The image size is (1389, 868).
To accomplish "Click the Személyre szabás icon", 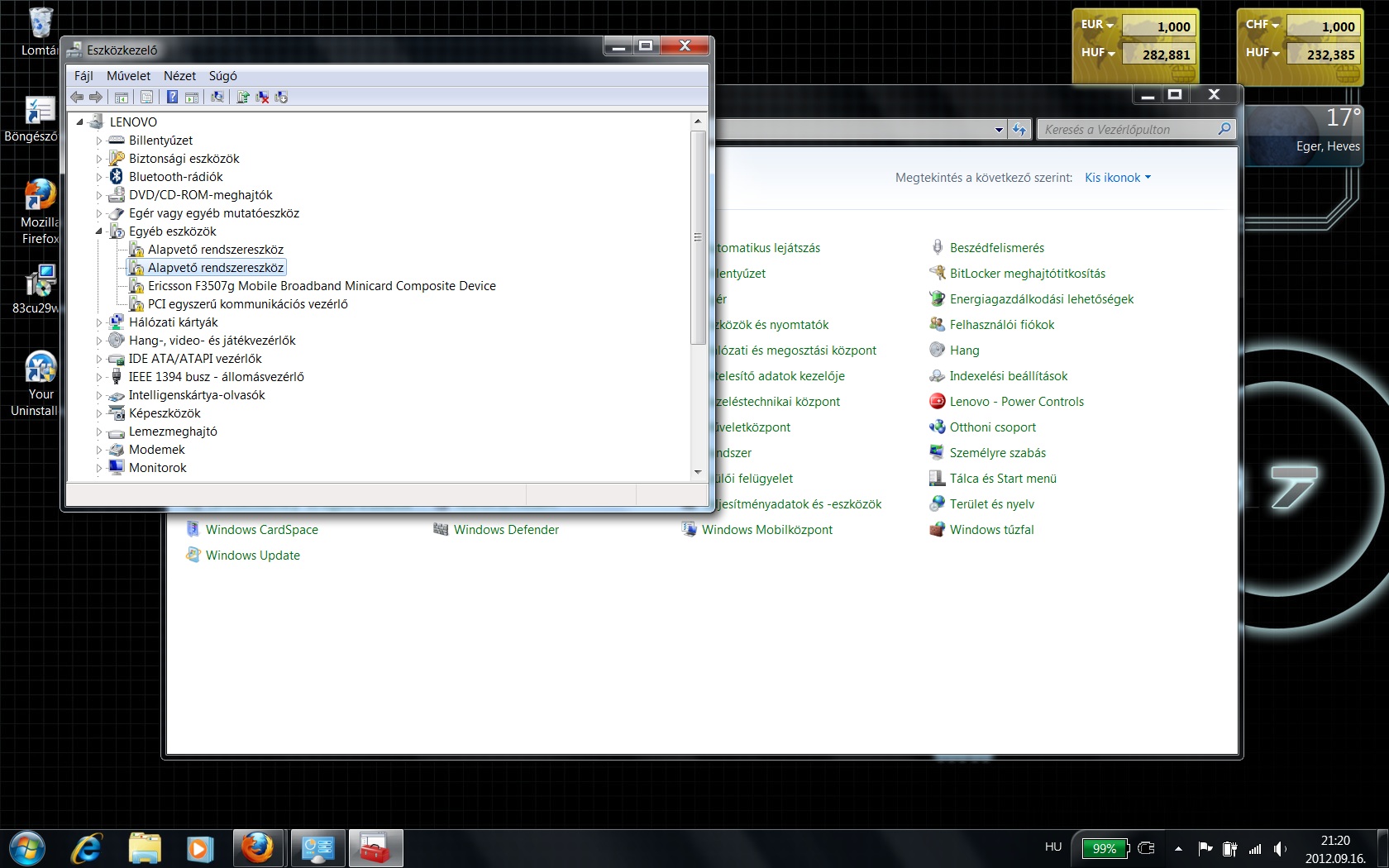I will (937, 453).
